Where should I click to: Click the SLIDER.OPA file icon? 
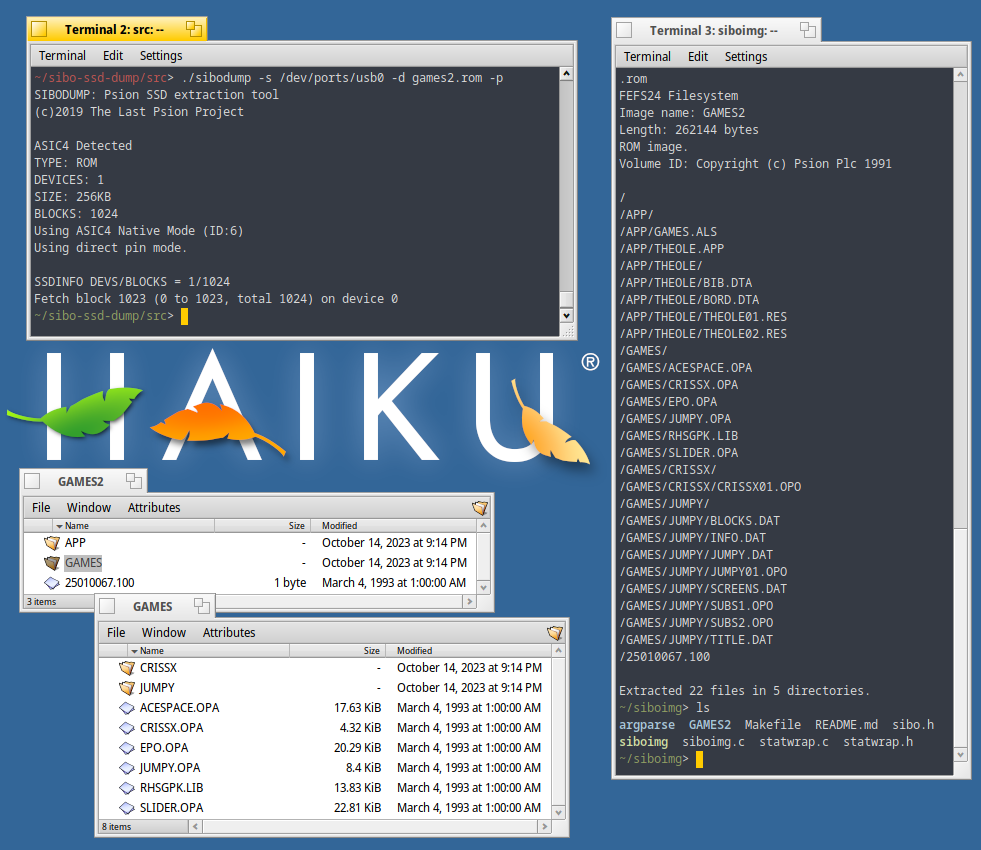(x=127, y=808)
